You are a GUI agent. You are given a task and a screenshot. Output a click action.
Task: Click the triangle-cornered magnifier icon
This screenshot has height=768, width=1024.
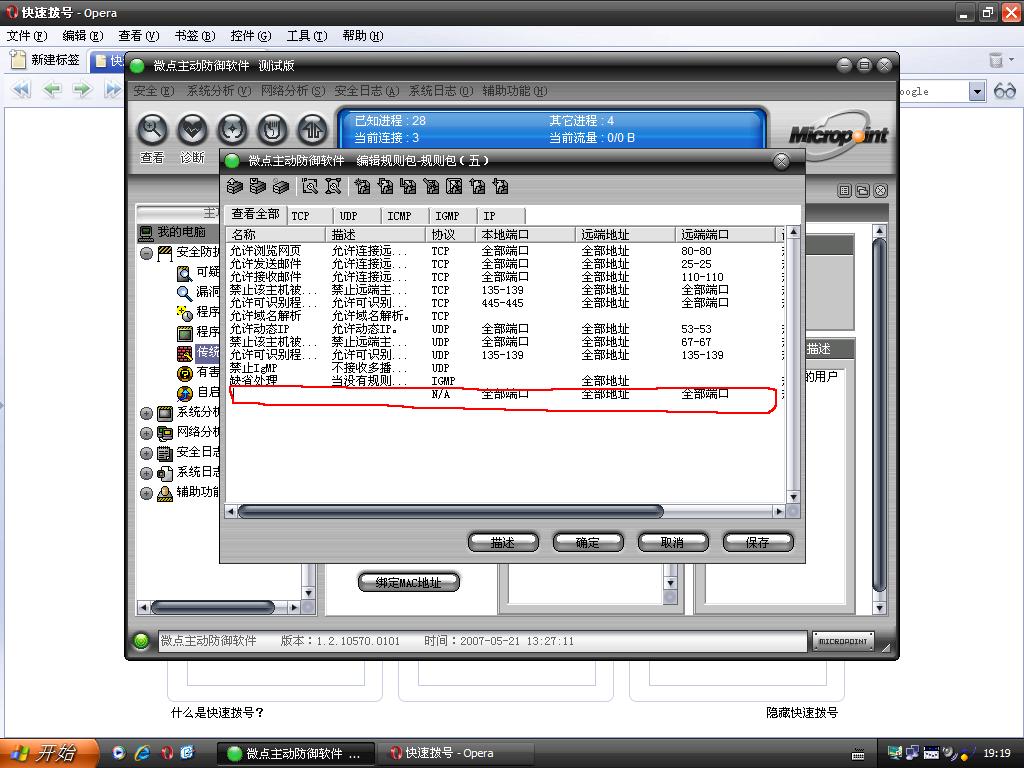pos(333,187)
